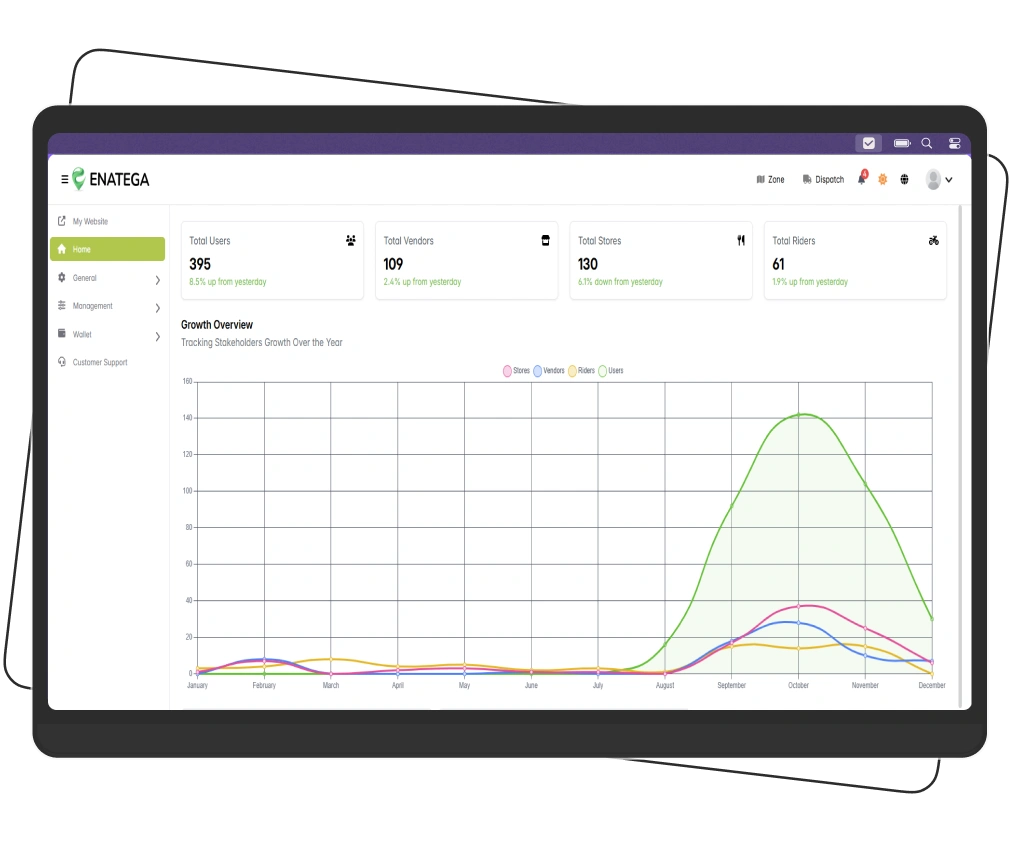1012x844 pixels.
Task: Click the hamburger menu icon beside the logo
Action: click(x=65, y=179)
